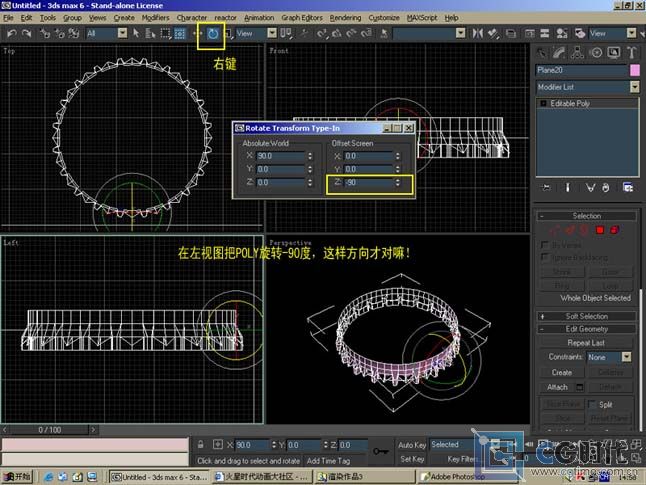Click the Redo toolbar icon
The height and width of the screenshot is (485, 646).
[x=27, y=33]
